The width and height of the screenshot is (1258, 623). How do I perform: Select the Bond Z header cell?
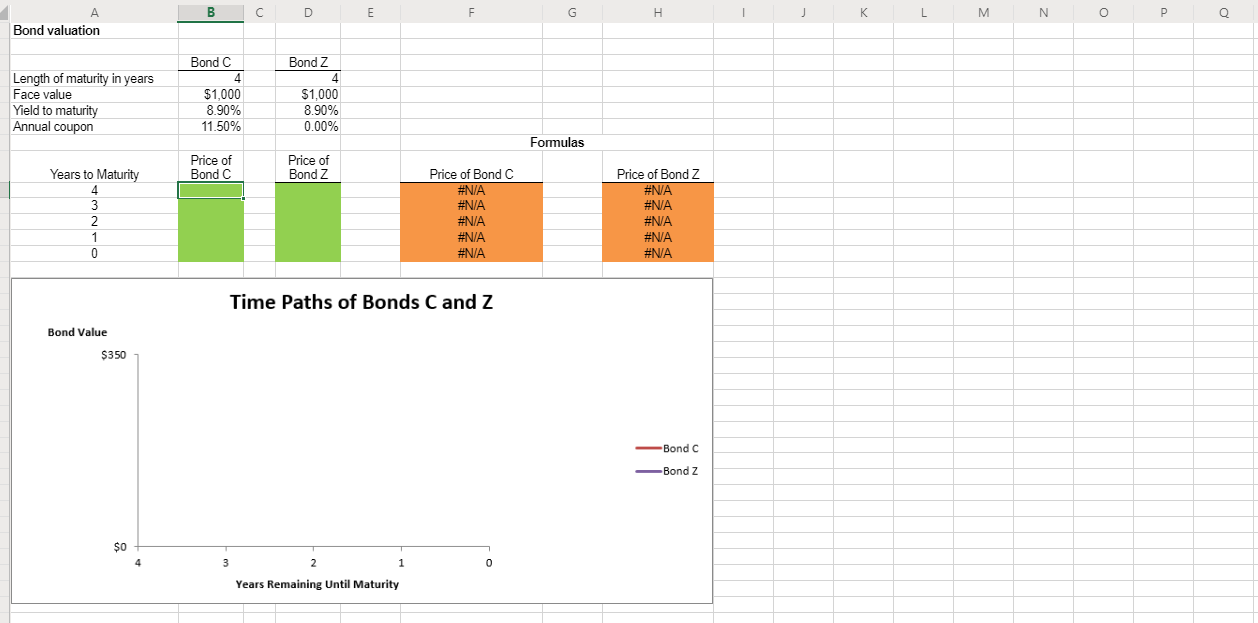click(307, 62)
